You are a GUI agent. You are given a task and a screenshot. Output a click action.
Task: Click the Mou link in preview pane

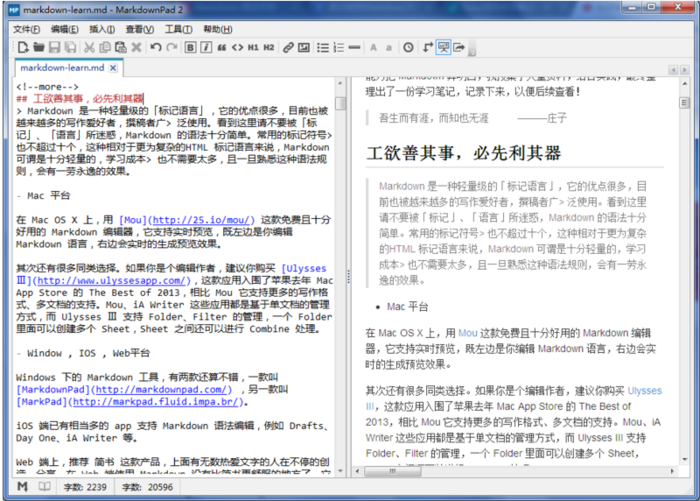click(467, 333)
